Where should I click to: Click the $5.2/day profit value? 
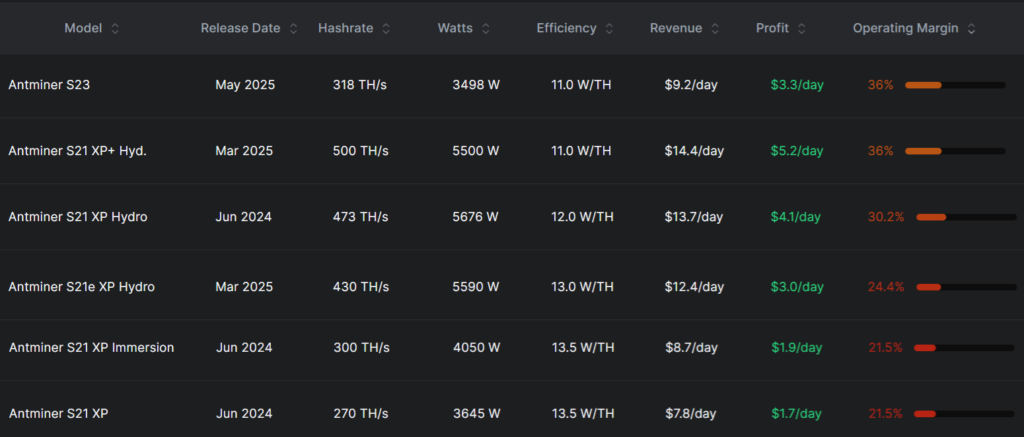796,151
